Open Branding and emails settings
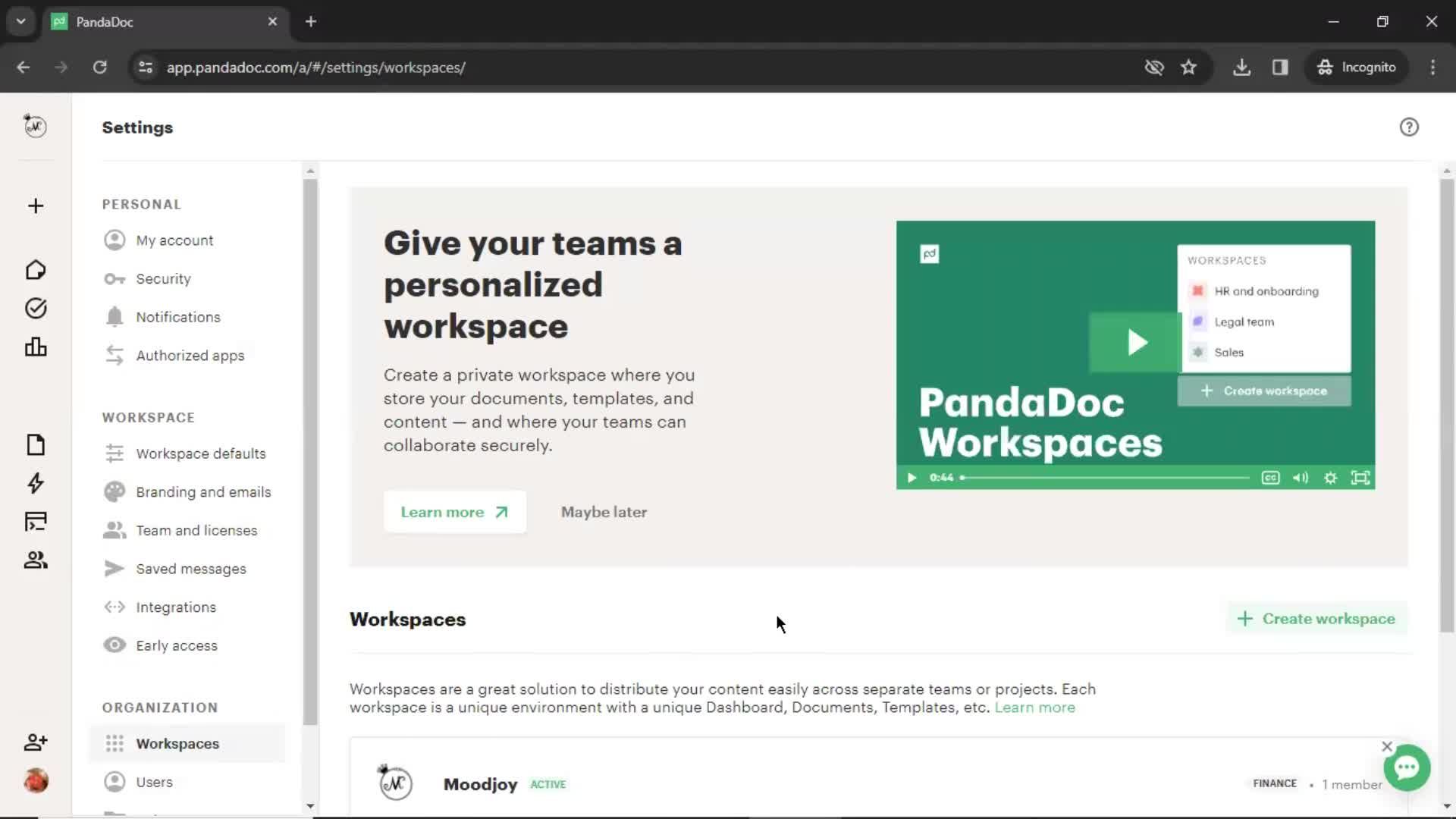This screenshot has height=819, width=1456. click(x=204, y=491)
